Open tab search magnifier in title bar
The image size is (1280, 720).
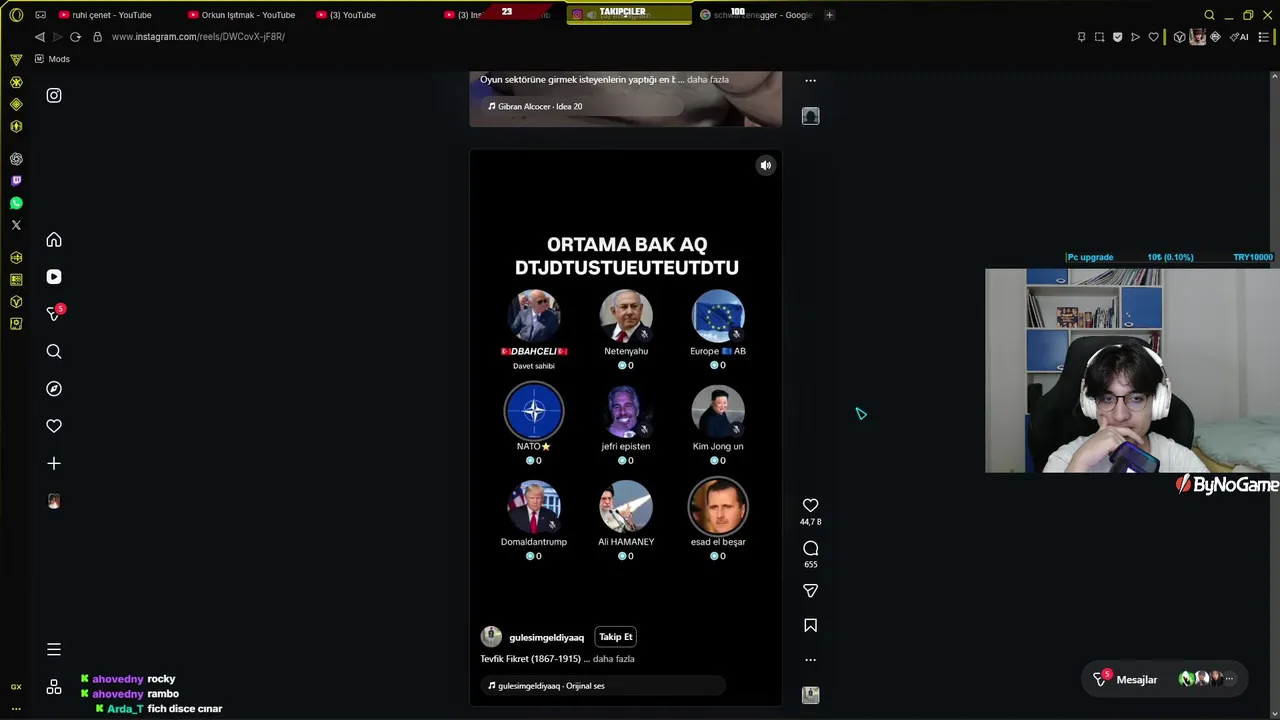pos(1209,15)
